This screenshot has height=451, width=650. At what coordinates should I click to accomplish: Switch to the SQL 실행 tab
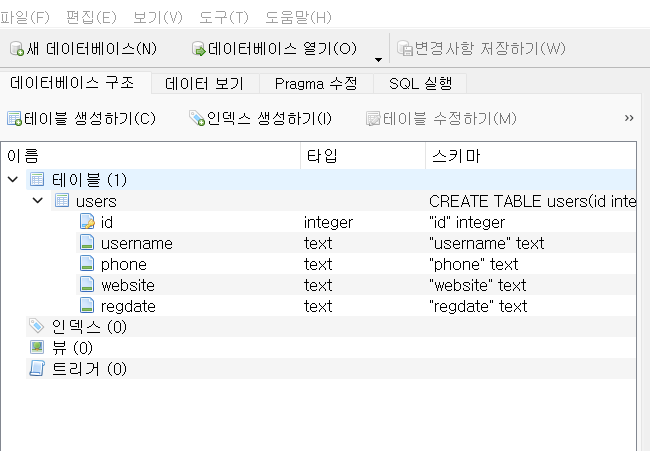pos(420,84)
